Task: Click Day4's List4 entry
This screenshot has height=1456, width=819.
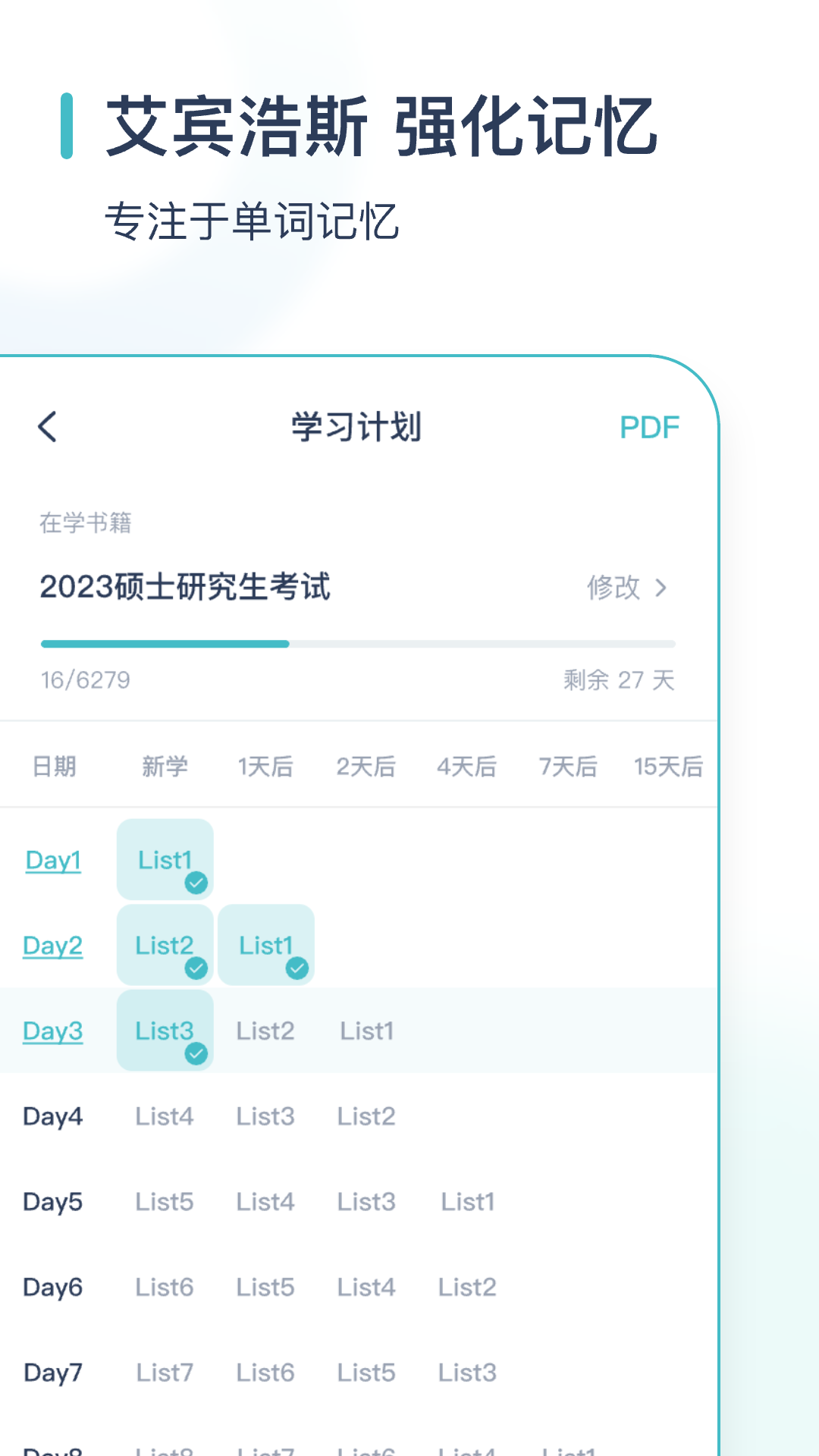Action: point(165,1116)
